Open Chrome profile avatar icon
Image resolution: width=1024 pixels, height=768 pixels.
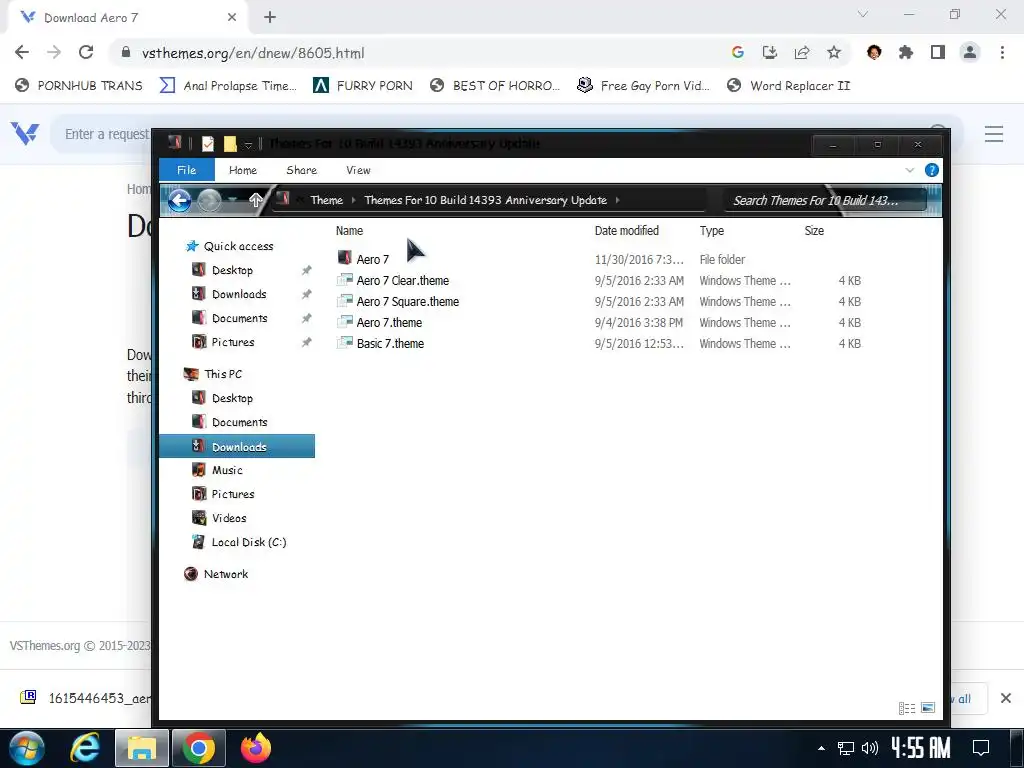coord(969,52)
